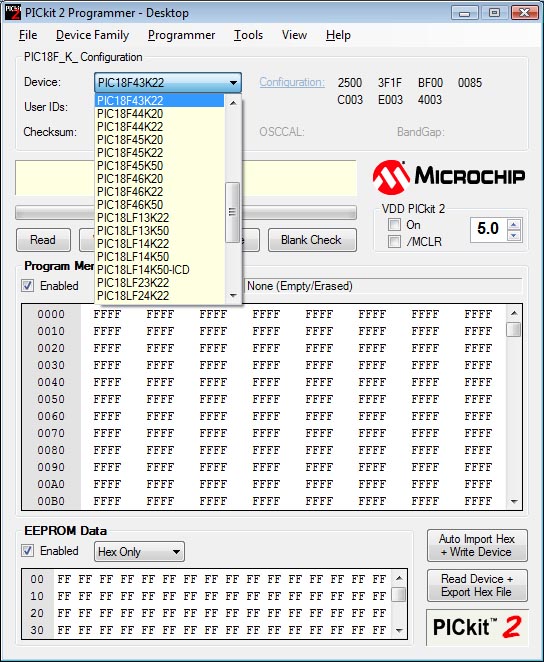Image resolution: width=544 pixels, height=662 pixels.
Task: Choose PIC18LF14K50-ICD from the list
Action: pyautogui.click(x=160, y=270)
